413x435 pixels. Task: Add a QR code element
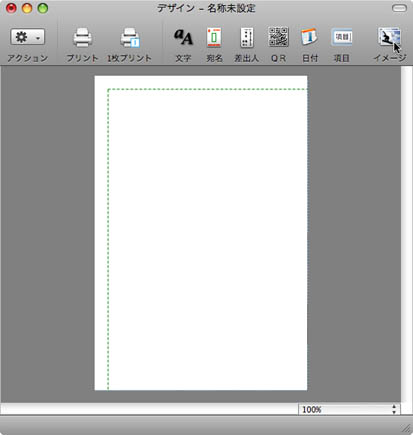(x=278, y=37)
